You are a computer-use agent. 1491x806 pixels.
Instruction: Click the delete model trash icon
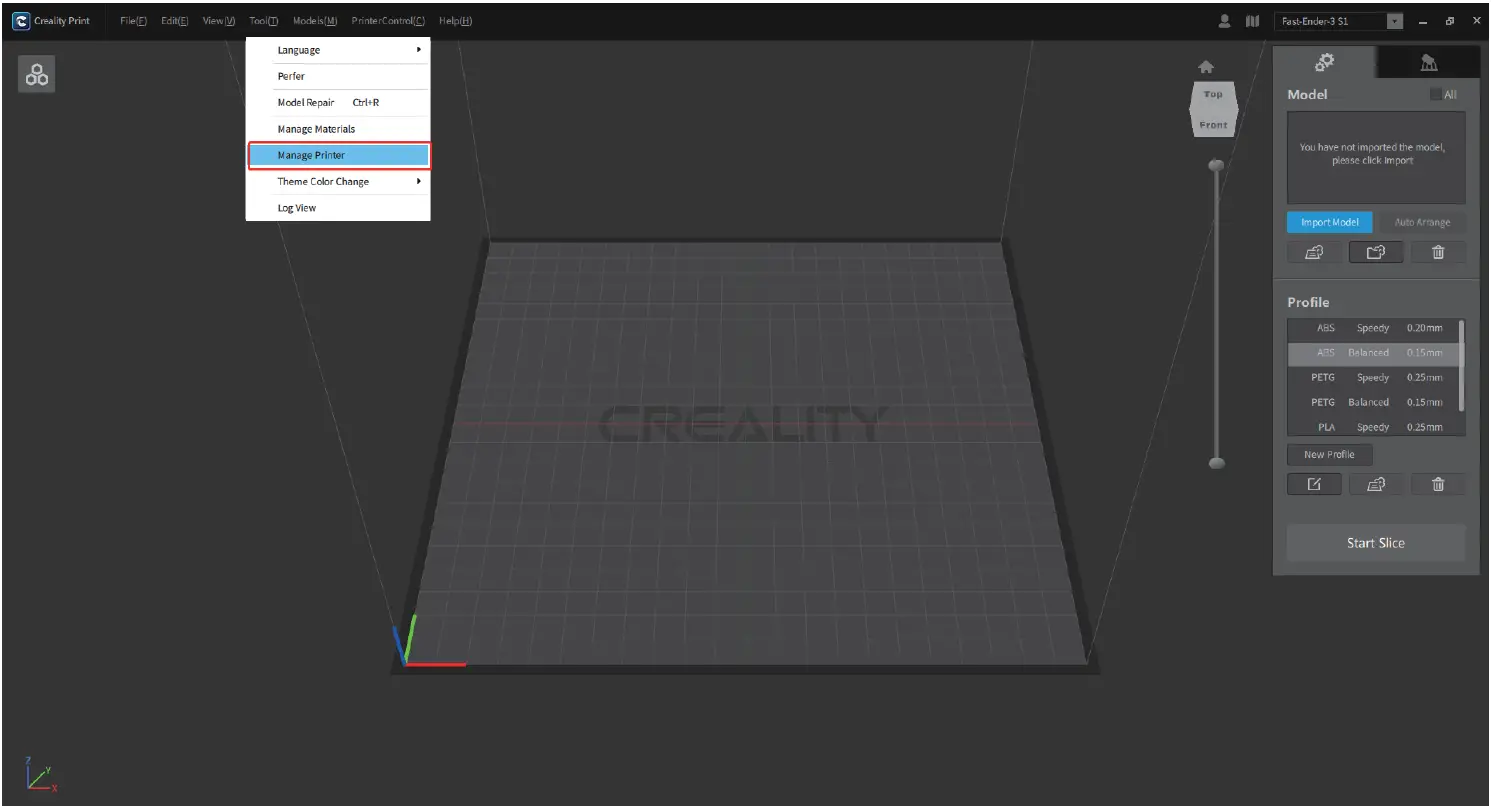point(1438,252)
